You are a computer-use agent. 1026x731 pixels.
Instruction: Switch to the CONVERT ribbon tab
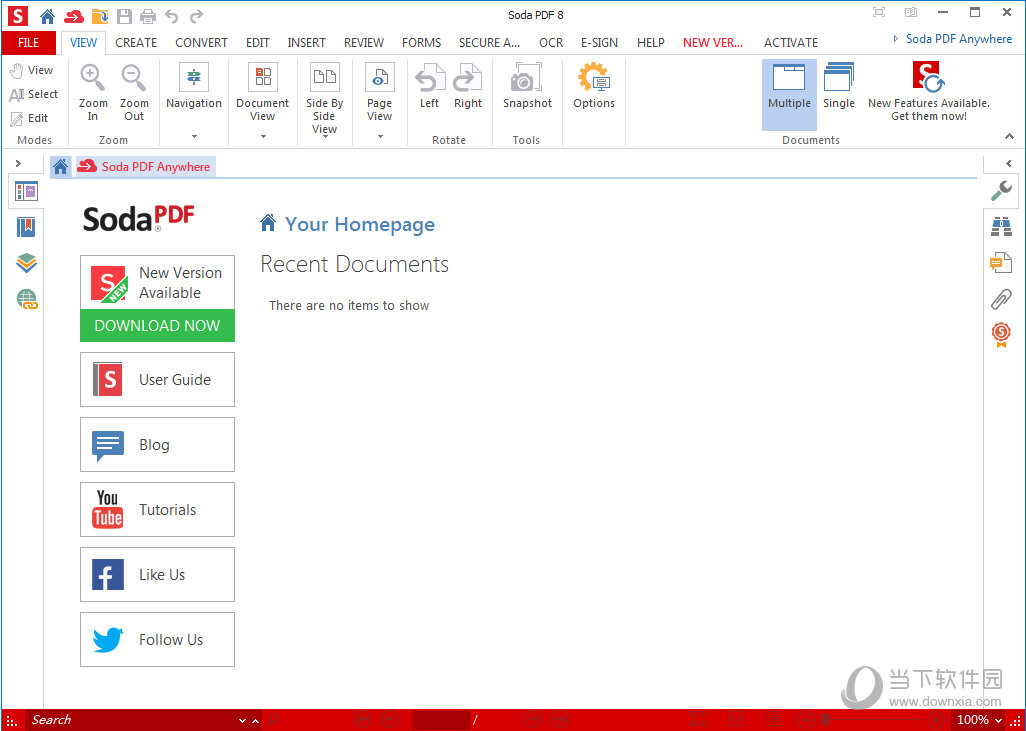tap(201, 43)
